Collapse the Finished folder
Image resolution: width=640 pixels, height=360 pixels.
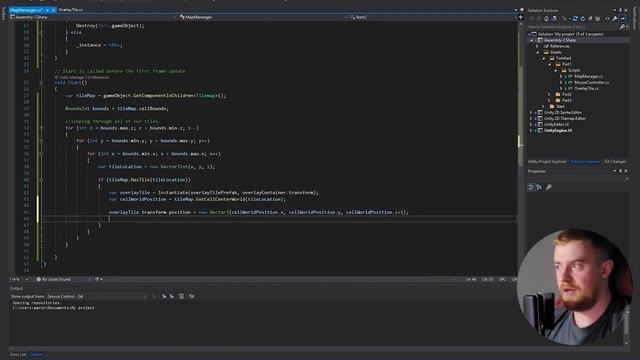pos(544,58)
